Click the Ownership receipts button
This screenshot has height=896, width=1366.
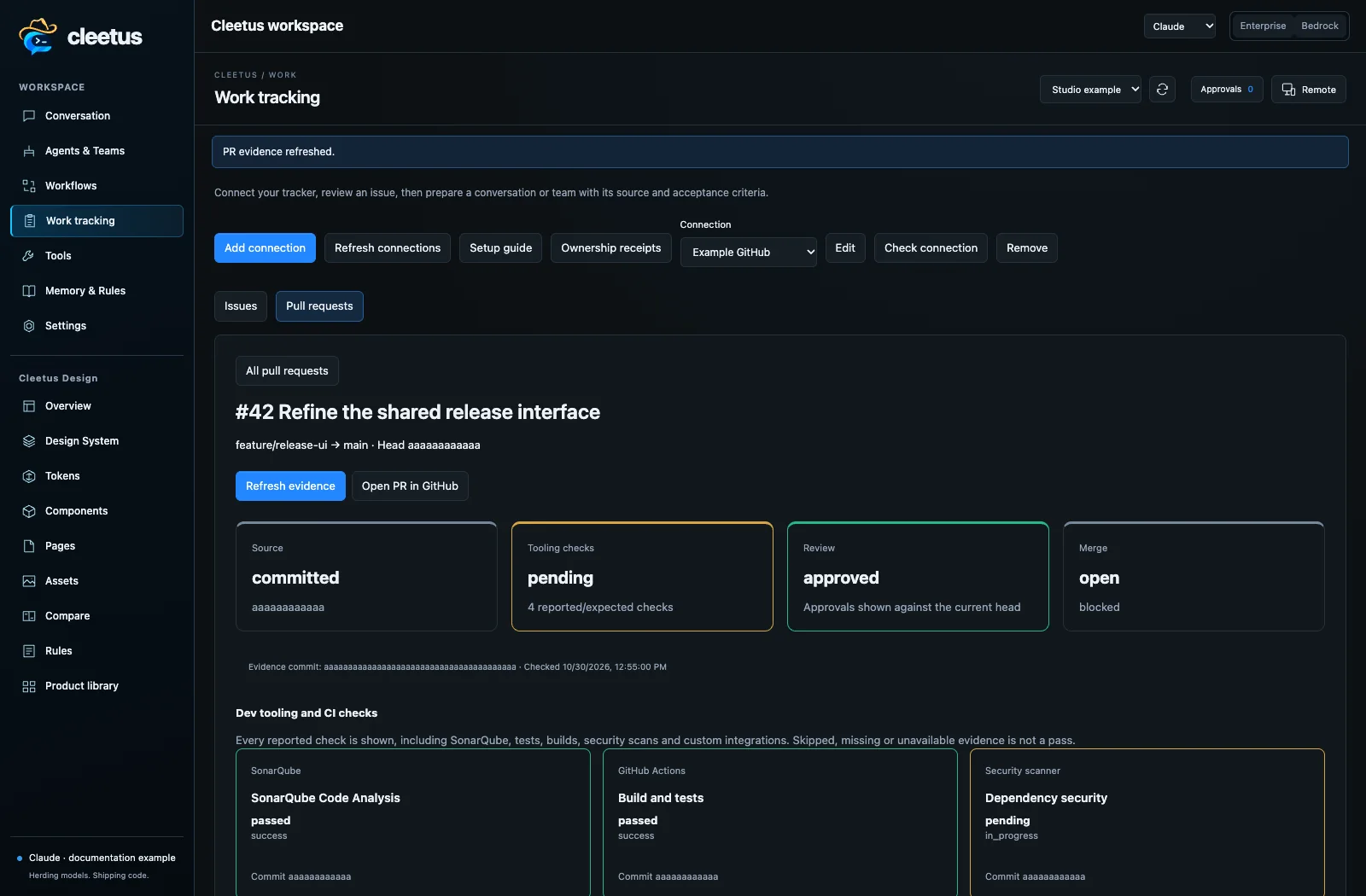click(611, 248)
